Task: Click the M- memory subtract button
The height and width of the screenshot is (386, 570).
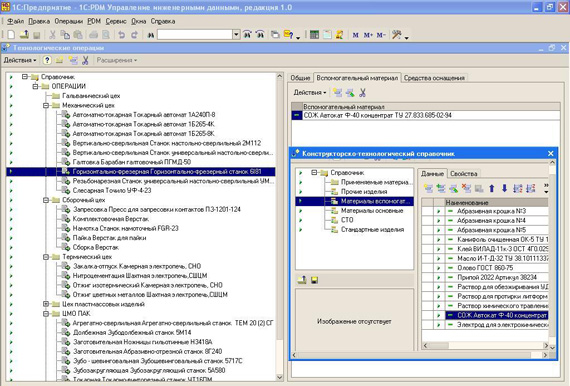Action: [x=381, y=35]
